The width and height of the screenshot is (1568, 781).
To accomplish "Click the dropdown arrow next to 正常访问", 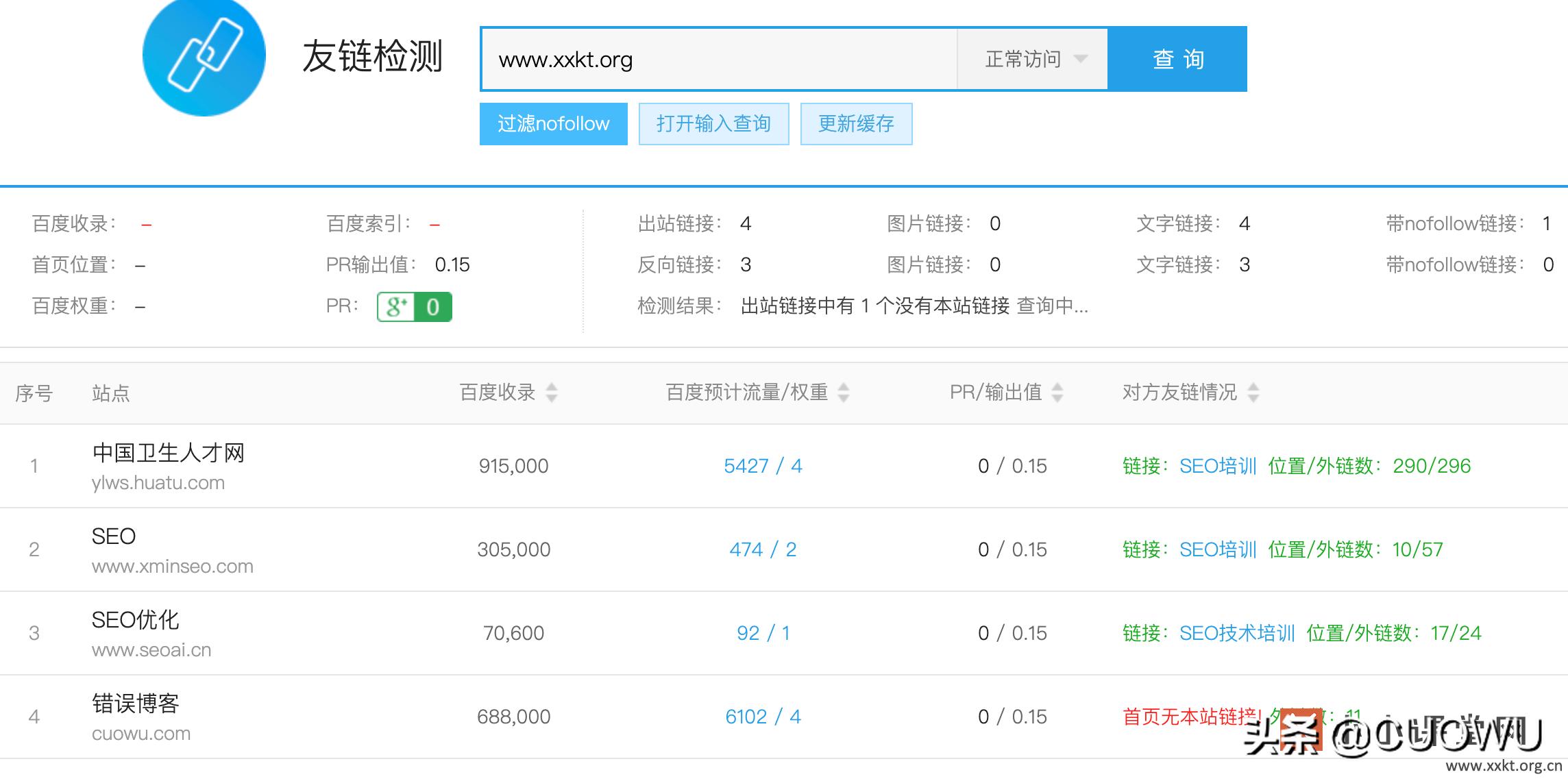I will pos(1081,59).
